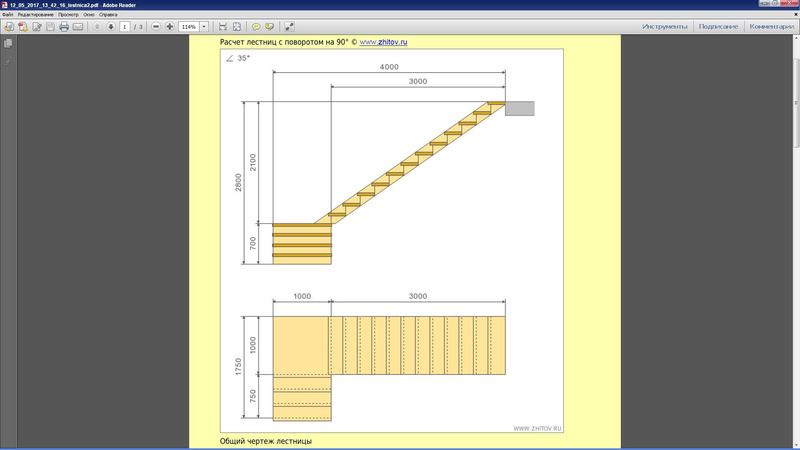Open the Комментарии pane
The image size is (800, 450).
tap(771, 26)
